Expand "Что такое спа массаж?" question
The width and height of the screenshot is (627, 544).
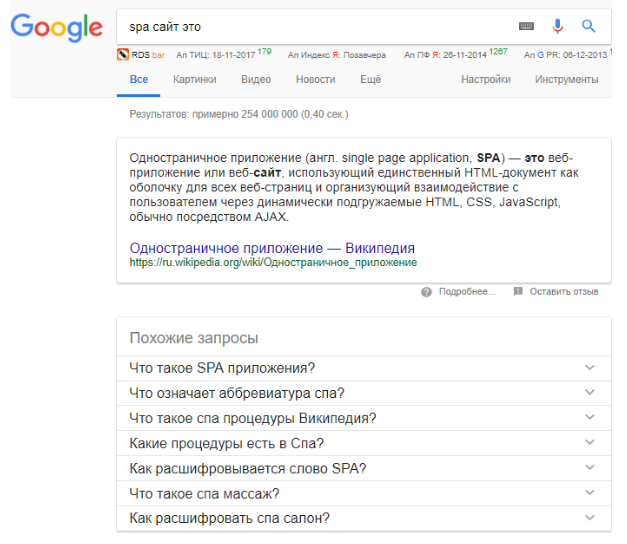tap(589, 493)
